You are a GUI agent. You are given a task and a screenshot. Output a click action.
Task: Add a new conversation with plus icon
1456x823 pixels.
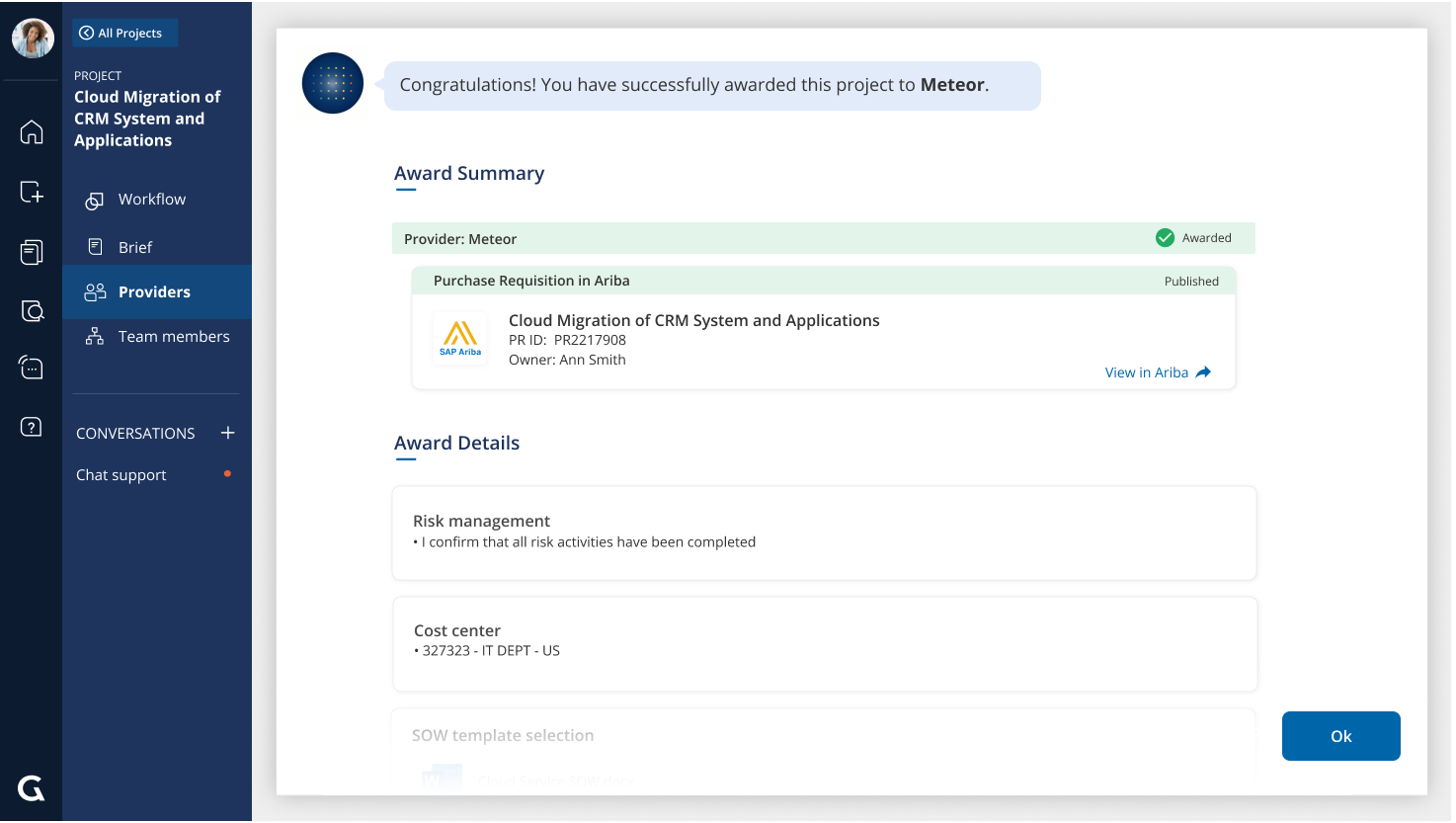coord(228,433)
